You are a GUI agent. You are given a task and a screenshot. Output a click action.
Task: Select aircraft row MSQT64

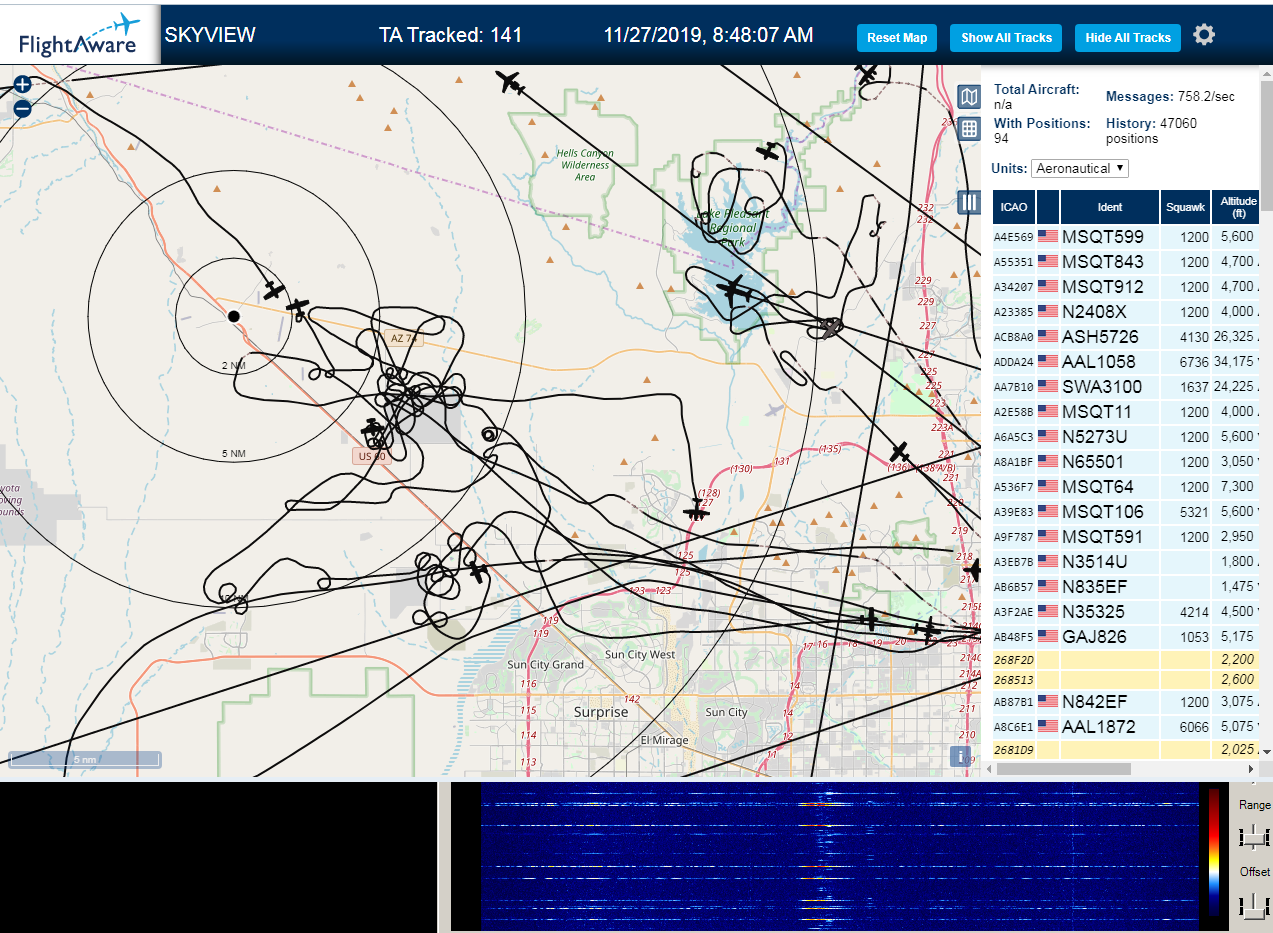click(x=1126, y=487)
